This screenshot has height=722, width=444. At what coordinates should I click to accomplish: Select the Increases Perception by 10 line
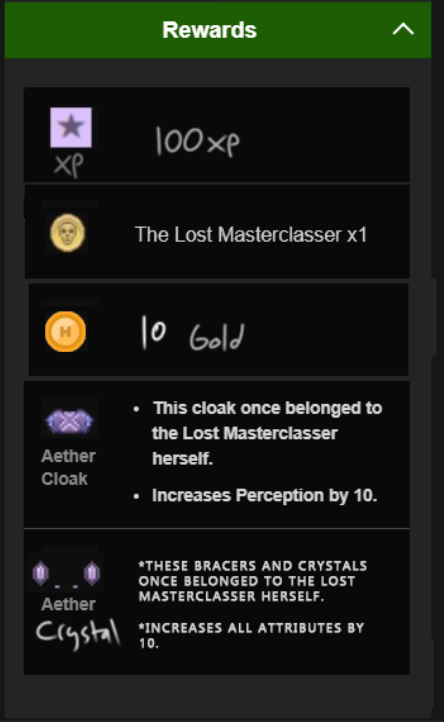264,495
